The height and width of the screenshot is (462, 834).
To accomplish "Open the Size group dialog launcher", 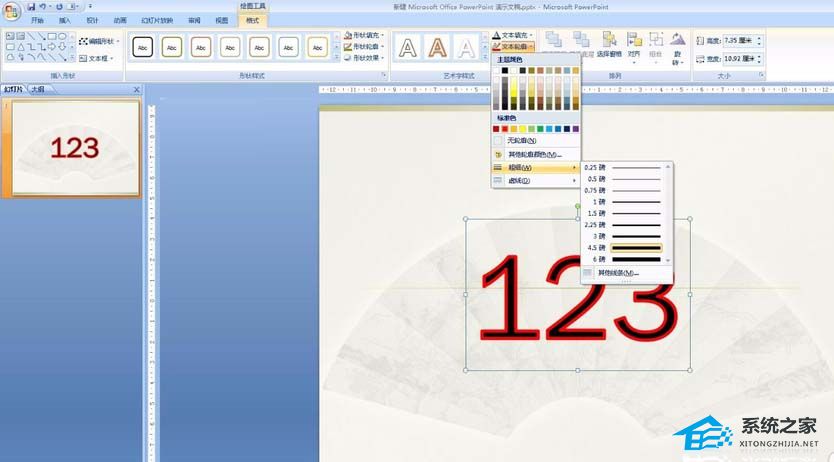I will 762,75.
